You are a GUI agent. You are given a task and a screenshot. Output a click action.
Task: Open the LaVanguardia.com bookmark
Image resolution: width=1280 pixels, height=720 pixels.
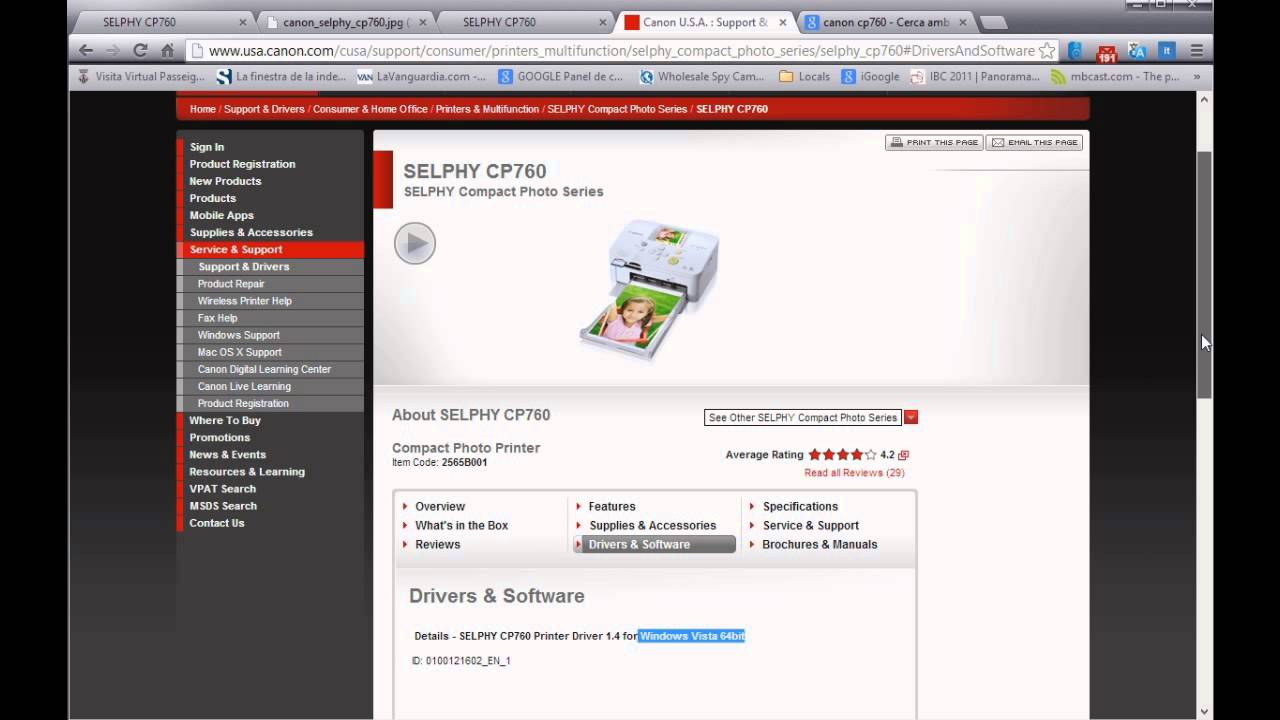421,76
